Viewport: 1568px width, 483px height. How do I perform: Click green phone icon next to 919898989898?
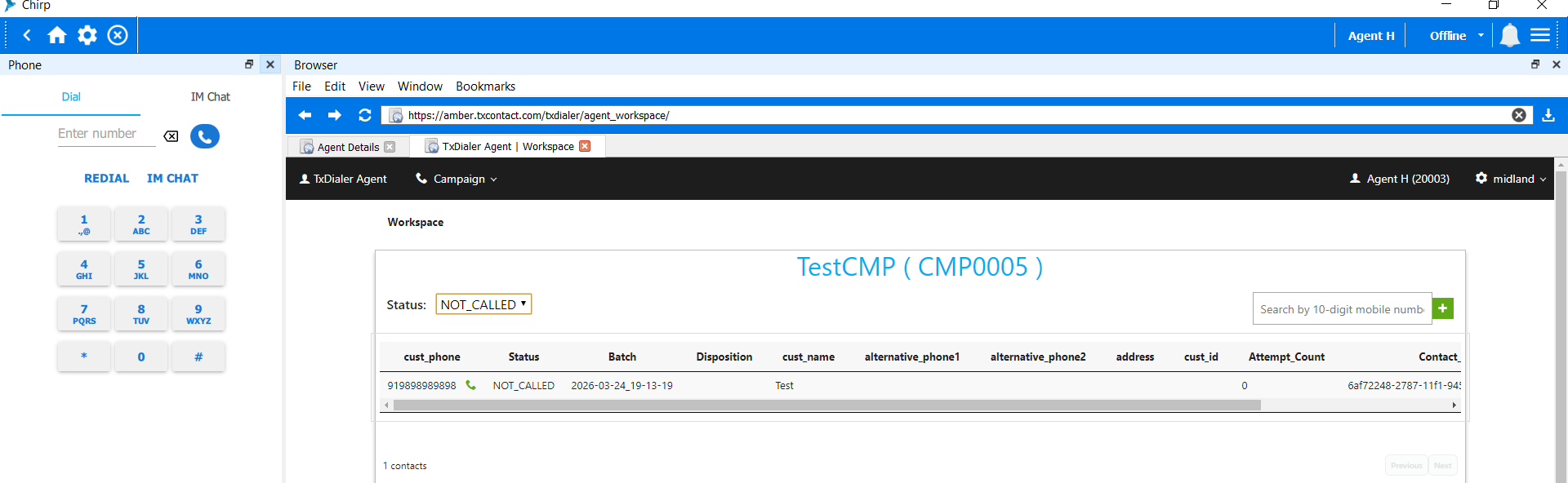[x=470, y=385]
